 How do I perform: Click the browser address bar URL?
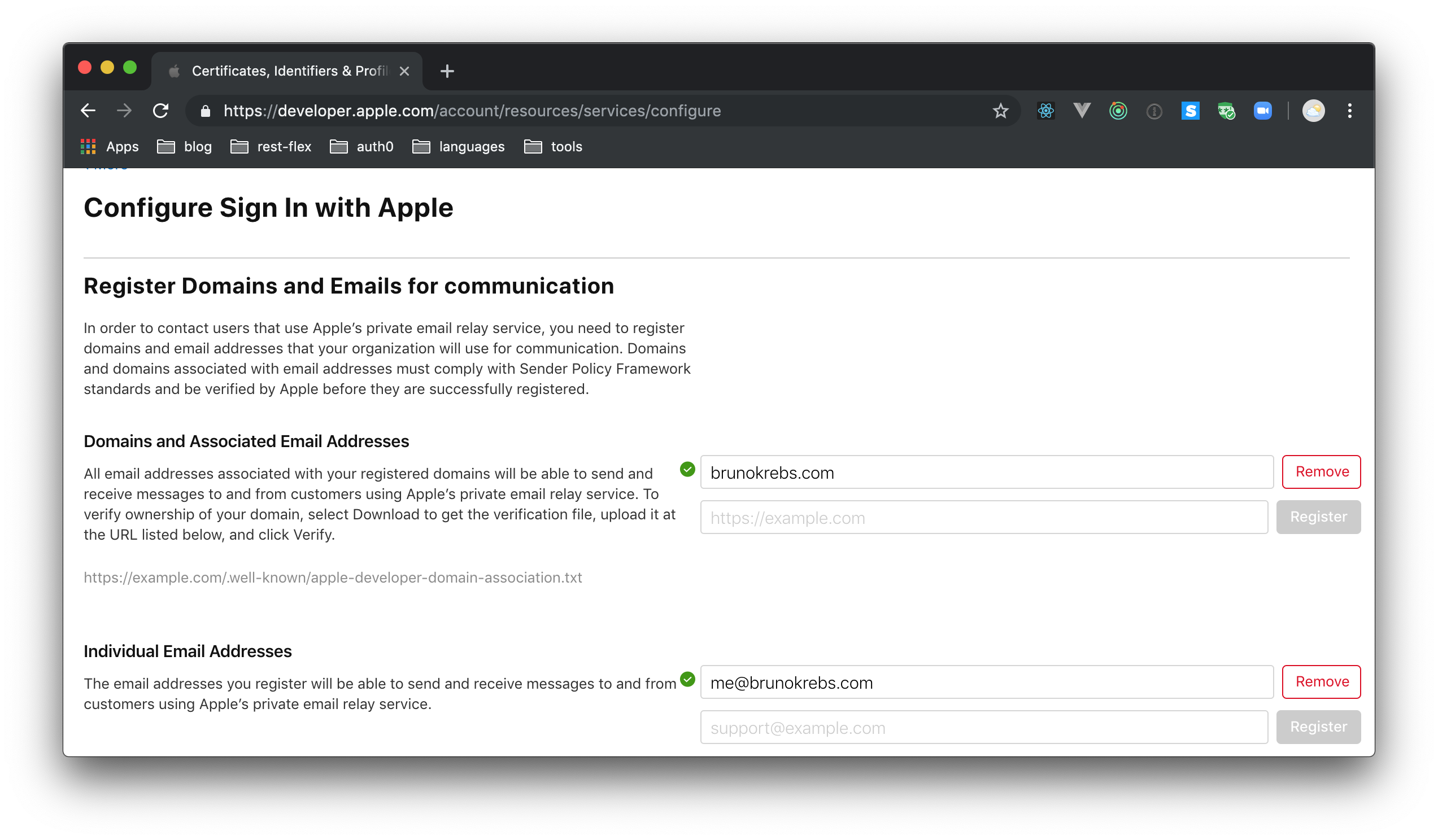pos(472,111)
